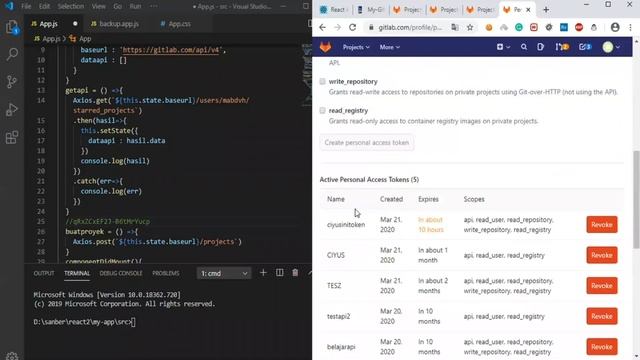The image size is (640, 360).
Task: Select the App.js editor tab
Action: point(54,24)
